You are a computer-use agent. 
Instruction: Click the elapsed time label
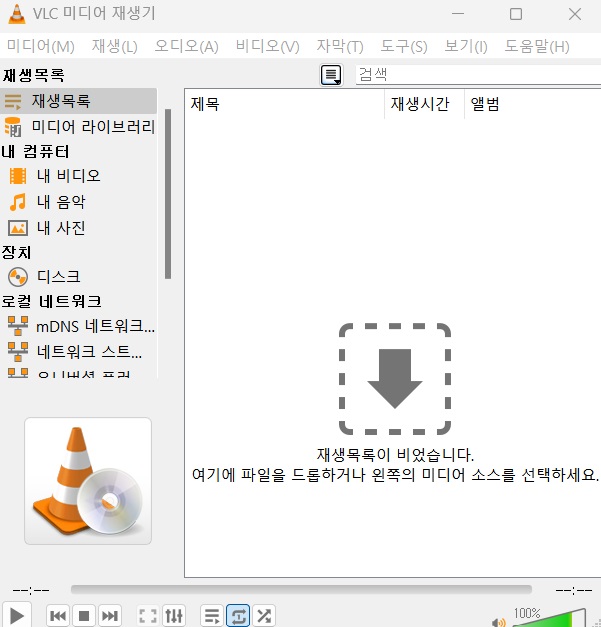point(31,590)
